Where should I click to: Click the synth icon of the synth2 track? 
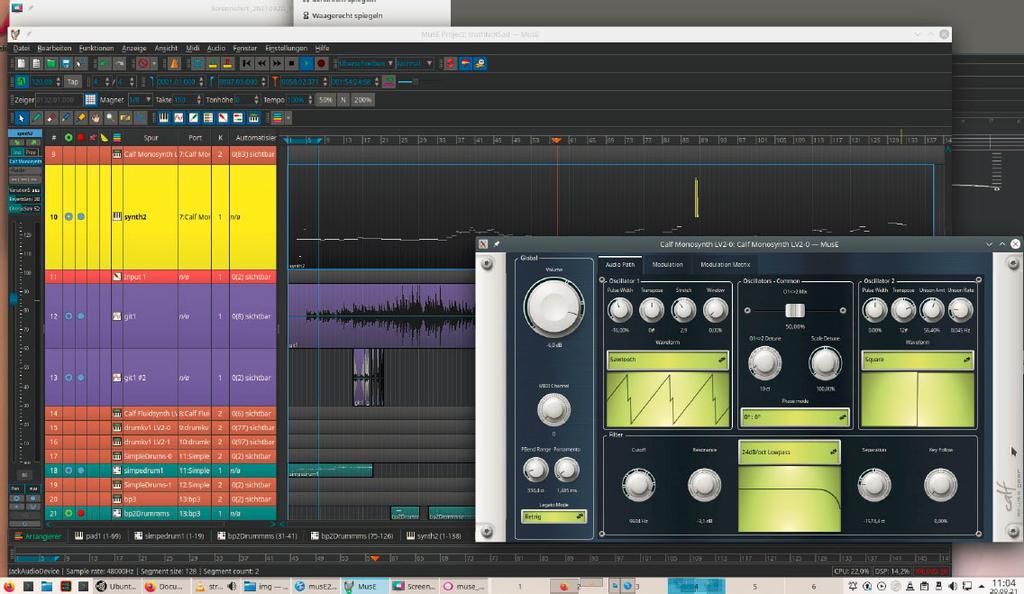coord(117,216)
